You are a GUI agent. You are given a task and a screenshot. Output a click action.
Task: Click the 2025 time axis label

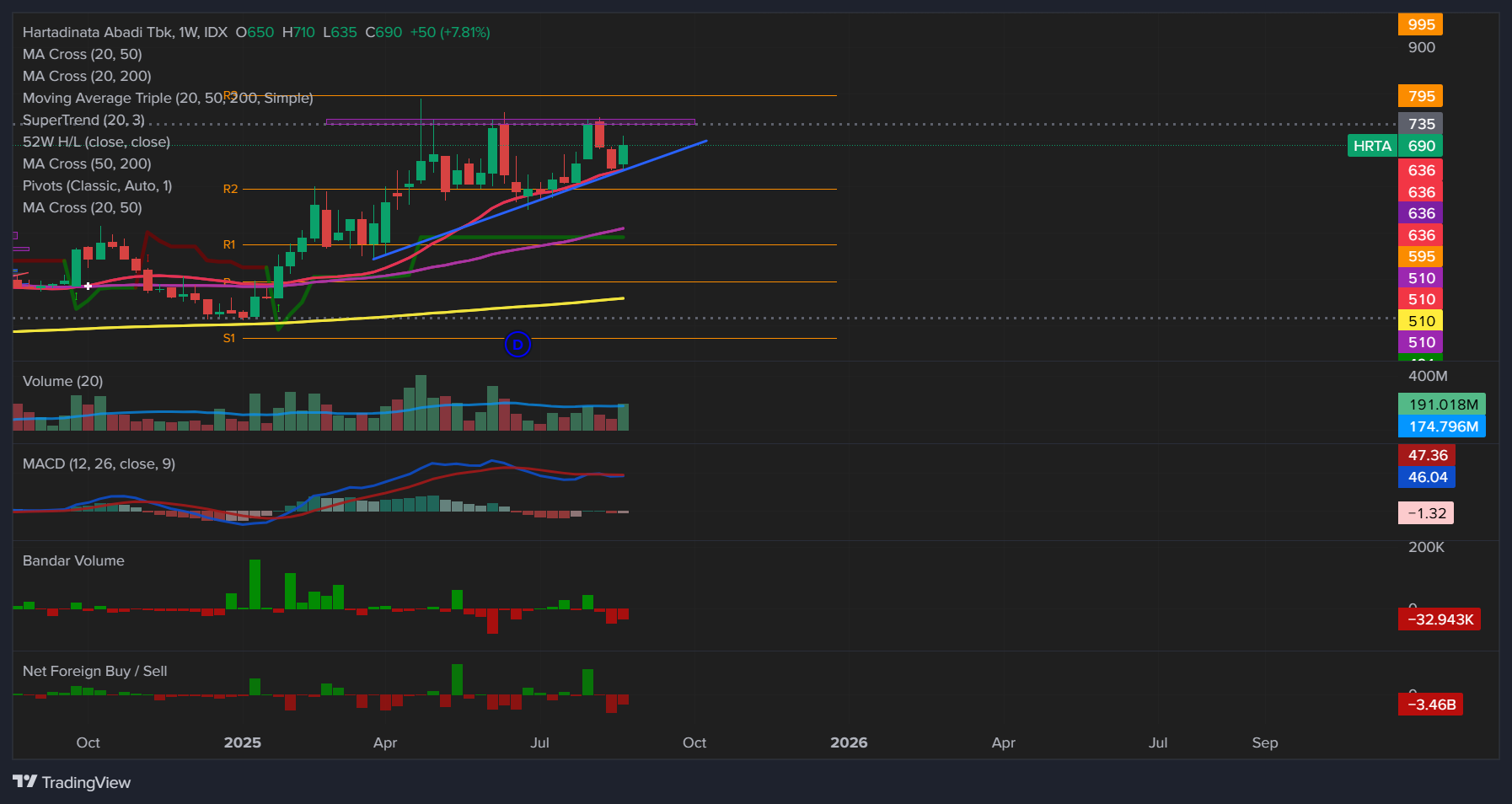242,742
